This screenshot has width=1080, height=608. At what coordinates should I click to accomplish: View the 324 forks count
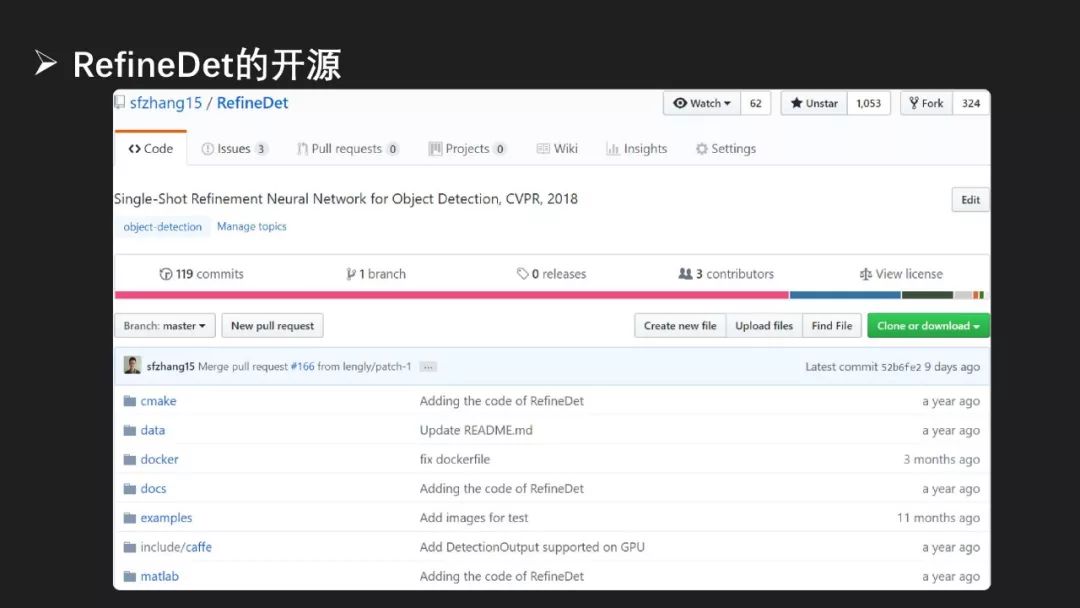click(x=971, y=103)
